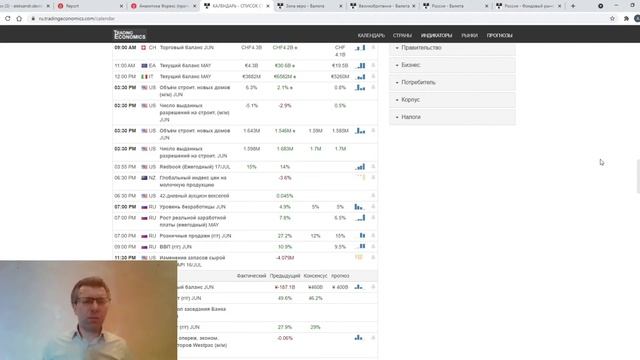
Task: Click alert bell for RU Уровень безработицы row
Action: (373, 207)
